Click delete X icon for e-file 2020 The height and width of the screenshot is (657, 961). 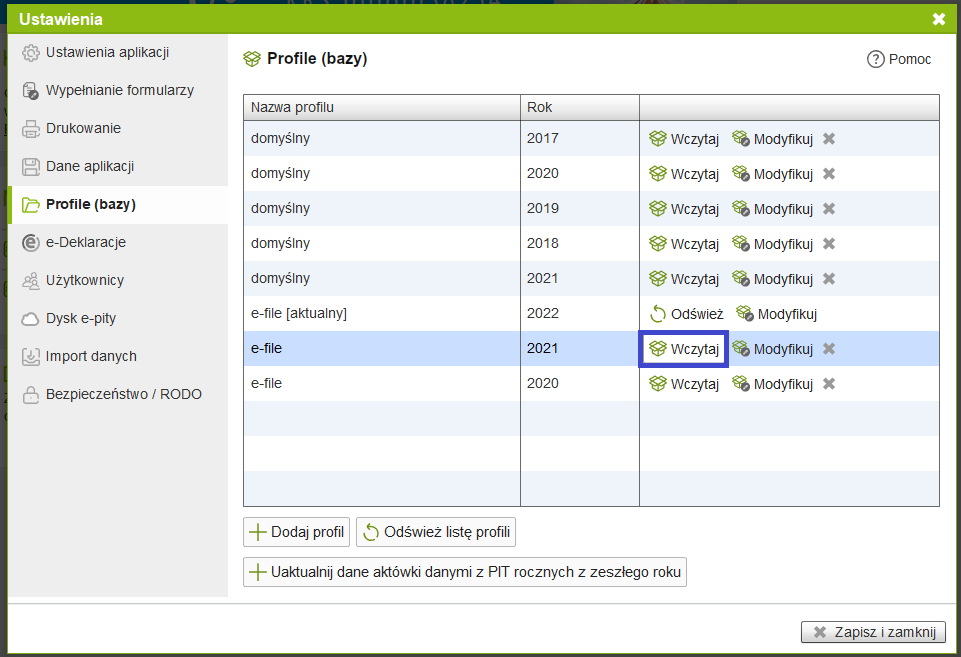coord(828,384)
